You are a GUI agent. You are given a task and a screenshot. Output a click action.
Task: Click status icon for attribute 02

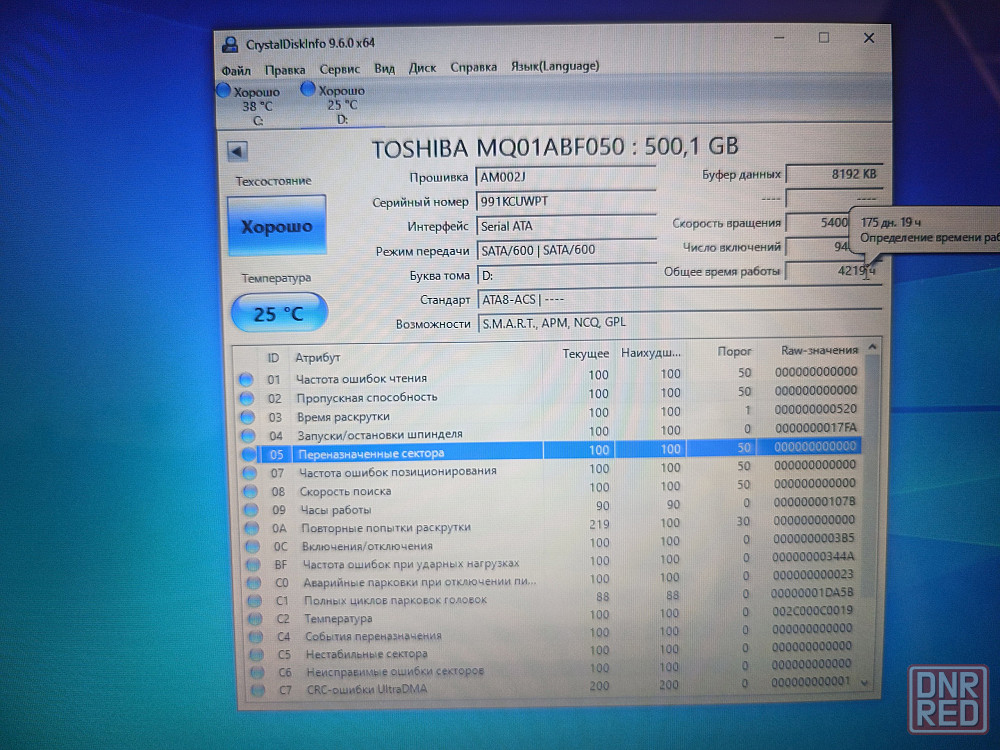247,399
